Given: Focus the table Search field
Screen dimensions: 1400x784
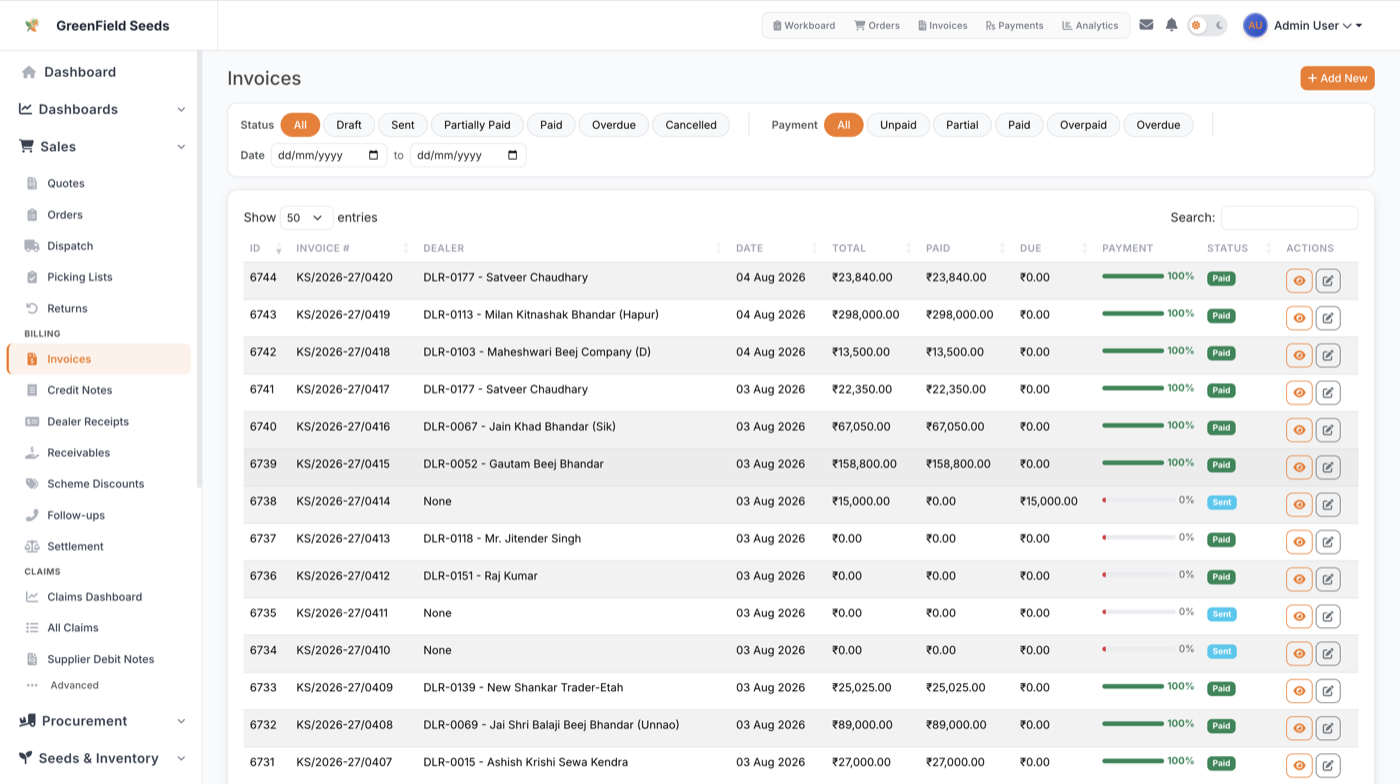Looking at the screenshot, I should point(1289,217).
